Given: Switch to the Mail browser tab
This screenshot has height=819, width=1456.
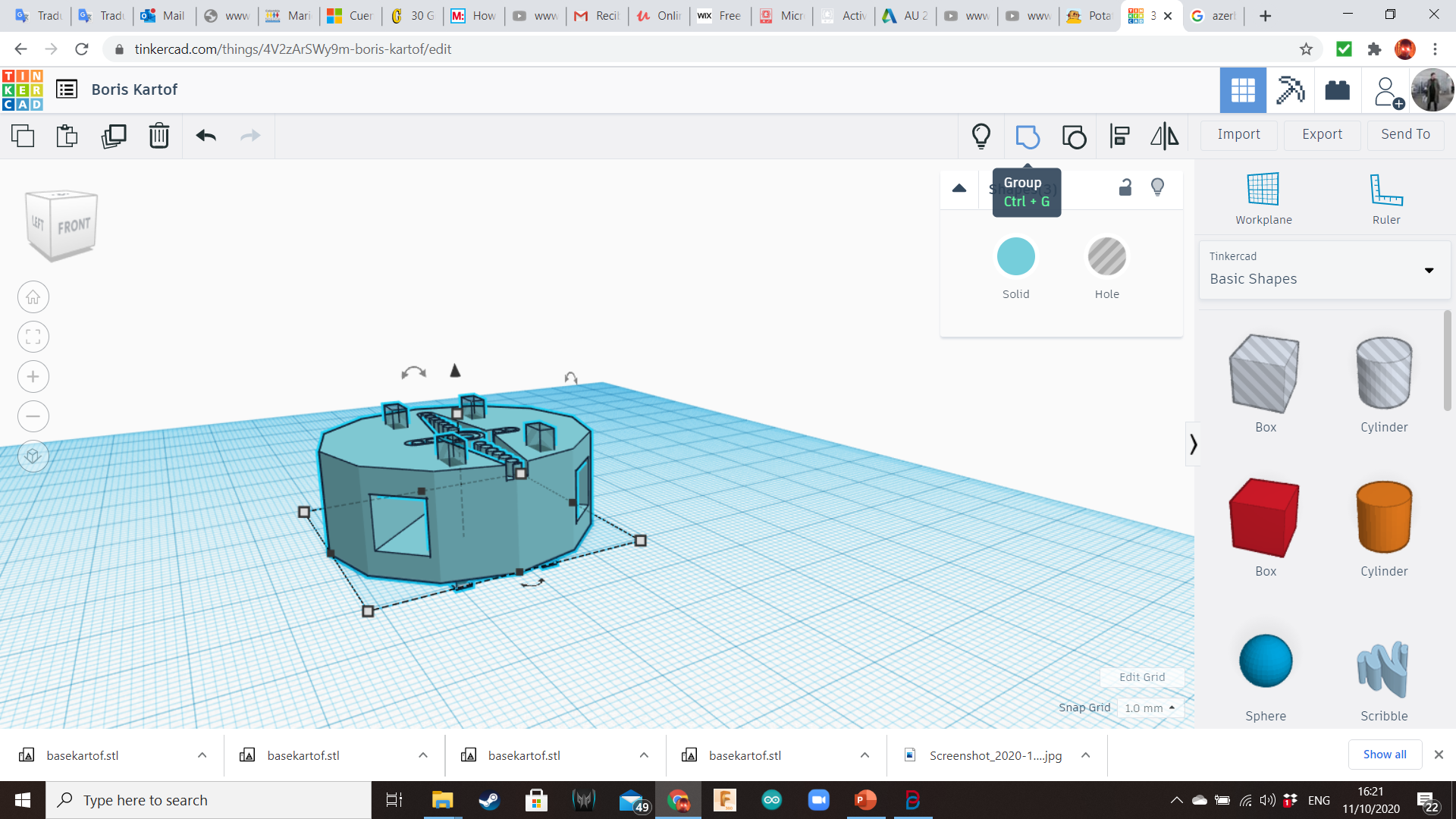Looking at the screenshot, I should coord(164,16).
